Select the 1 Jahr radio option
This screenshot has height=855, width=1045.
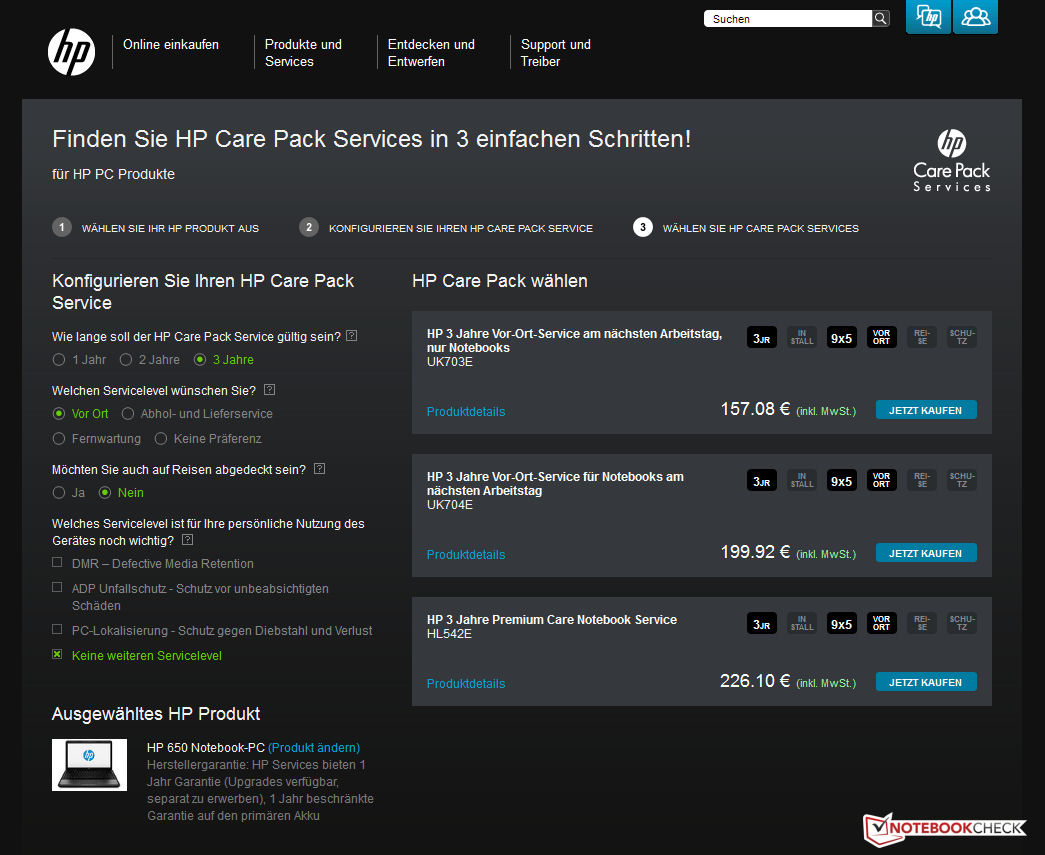[x=59, y=360]
